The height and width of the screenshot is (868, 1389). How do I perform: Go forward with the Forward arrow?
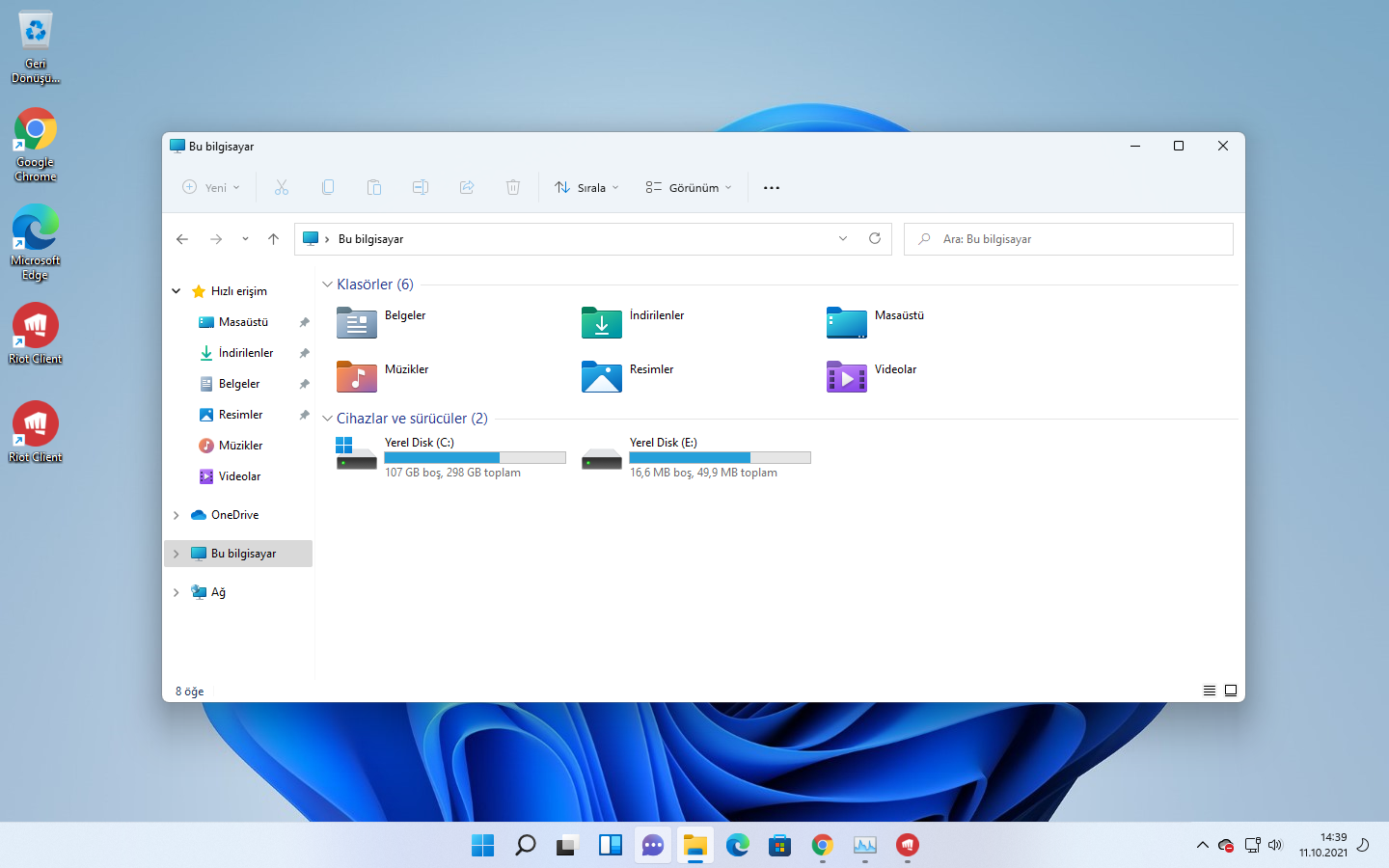(x=216, y=239)
